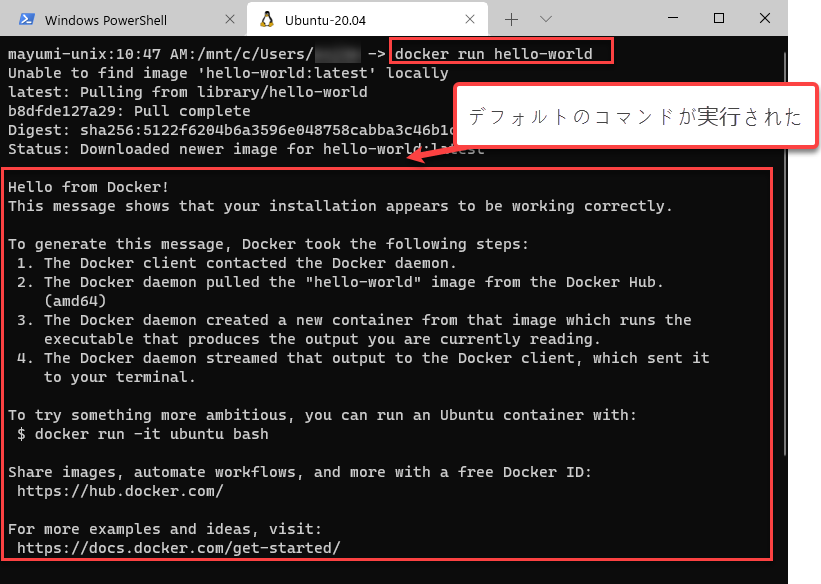Click 'executable that produces the output' line
The width and height of the screenshot is (821, 584).
click(x=322, y=339)
